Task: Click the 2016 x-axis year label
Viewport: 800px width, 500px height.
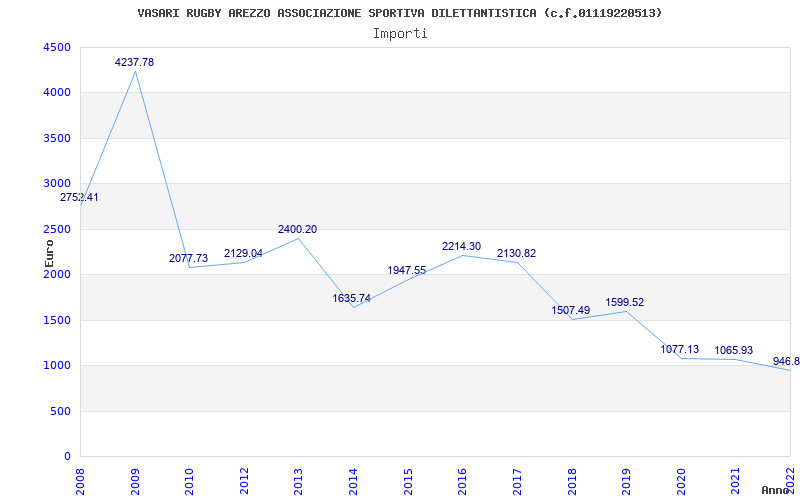Action: coord(463,480)
